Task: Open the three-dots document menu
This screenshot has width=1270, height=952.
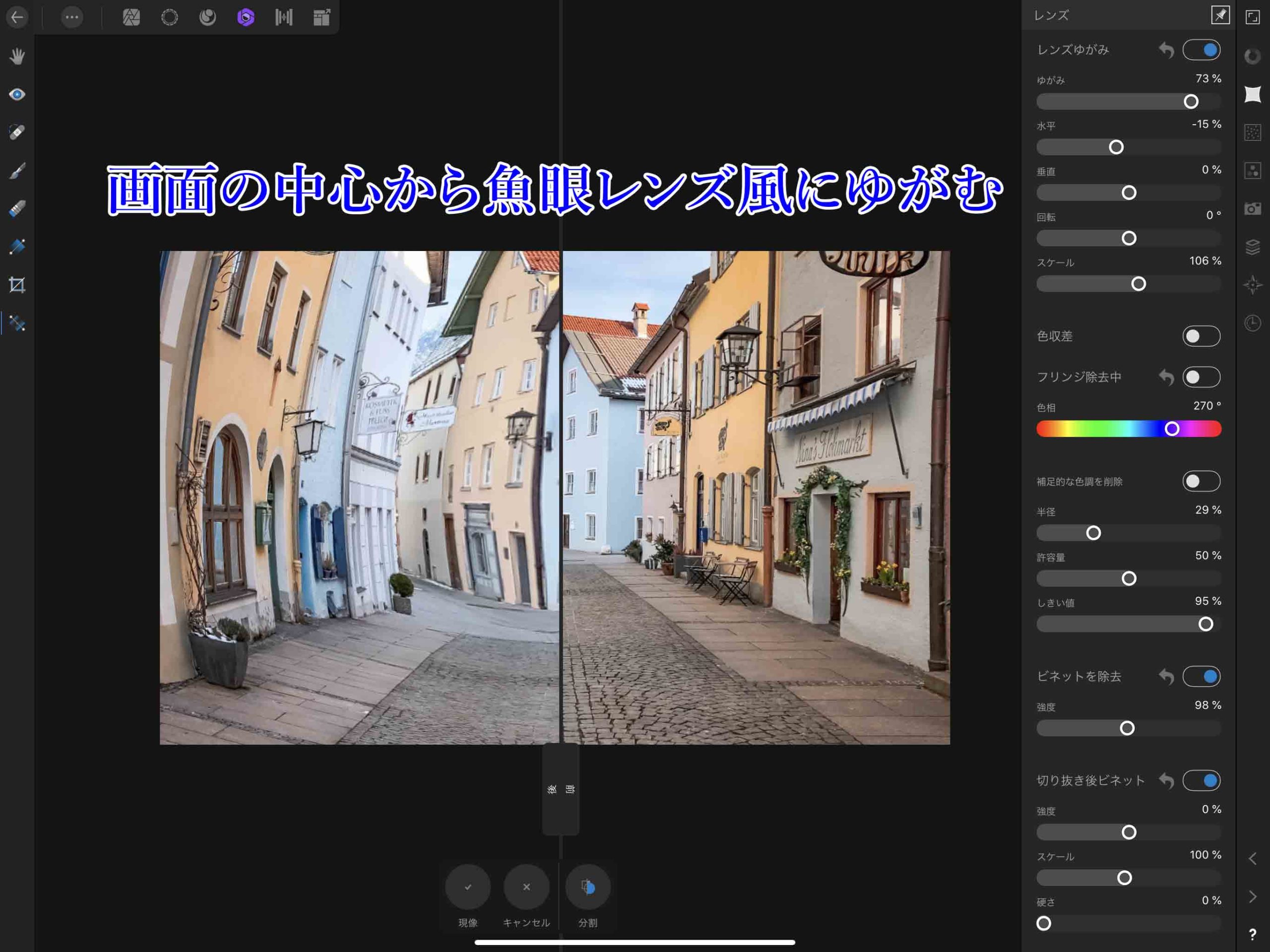Action: 72,17
